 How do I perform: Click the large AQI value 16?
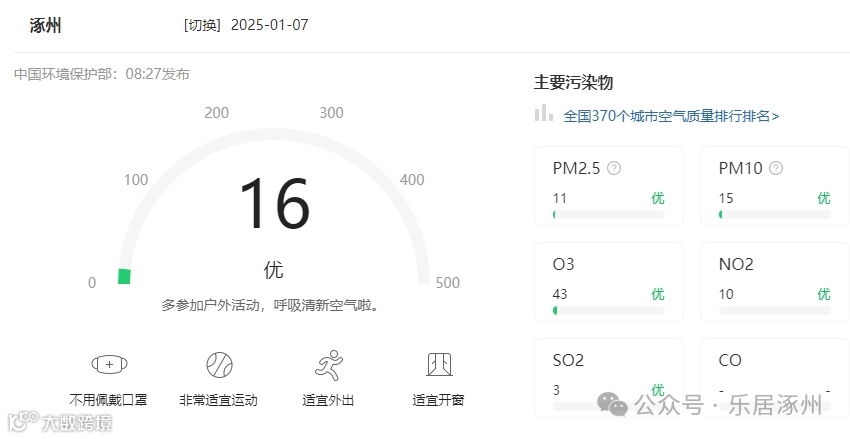tap(274, 204)
